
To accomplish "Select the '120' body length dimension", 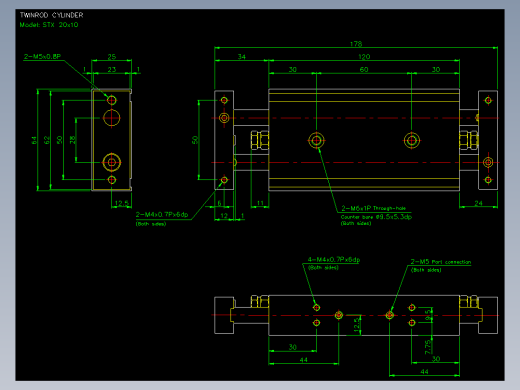I will click(x=364, y=56).
